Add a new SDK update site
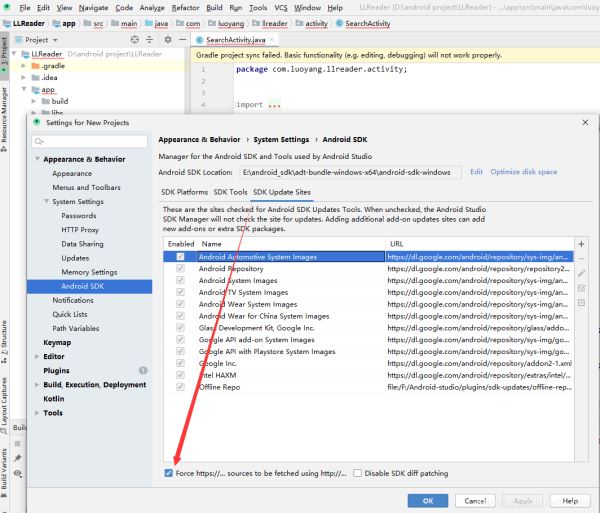 coord(581,244)
